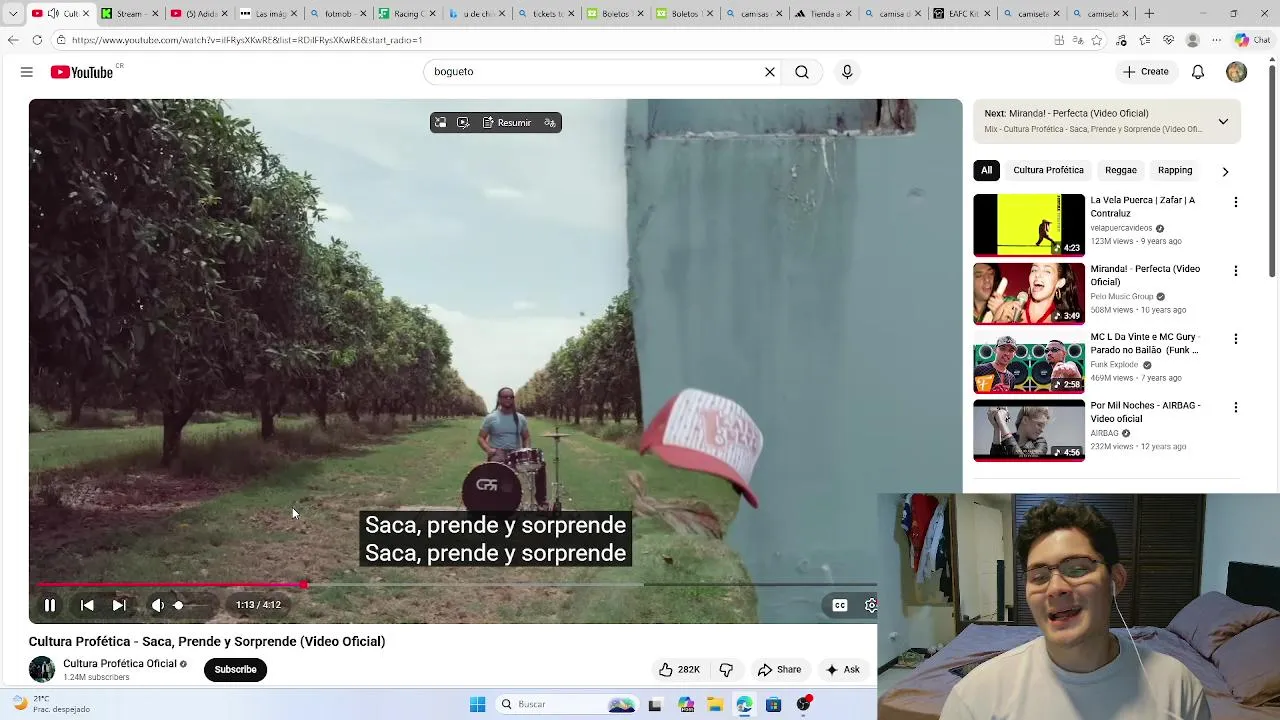Open Copilot Chat in browser toolbar
The width and height of the screenshot is (1280, 720).
(x=1254, y=40)
